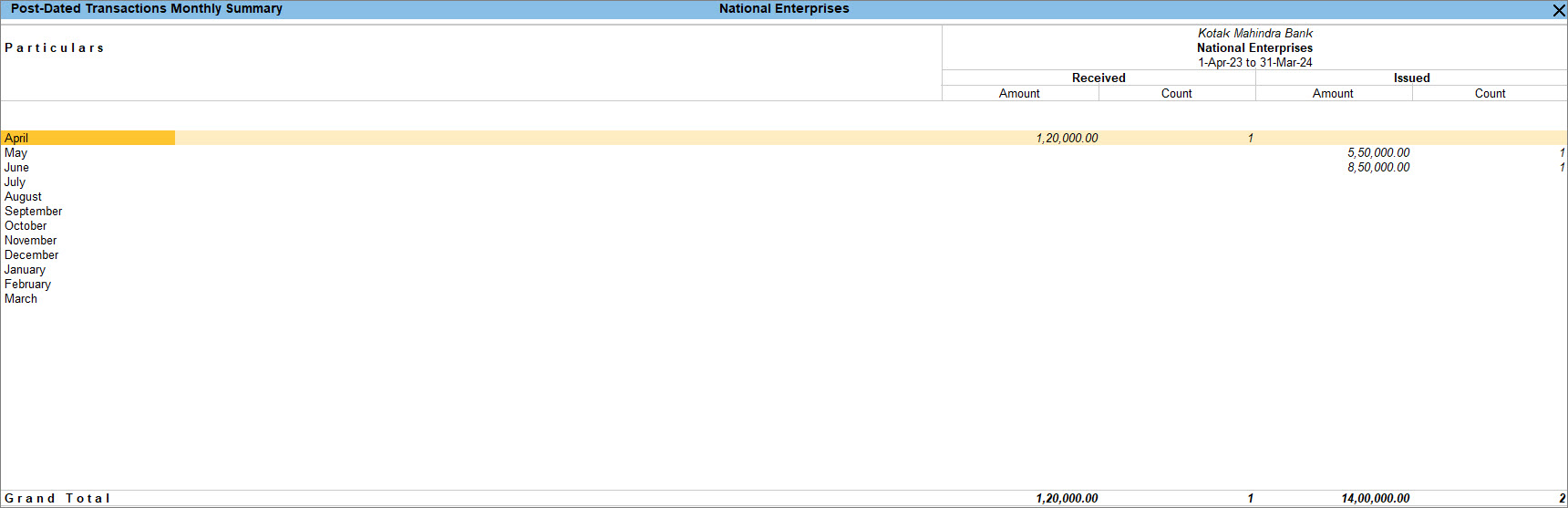Click June issued amount 8,50,000.00
Viewport: 1568px width, 508px height.
coord(1378,167)
